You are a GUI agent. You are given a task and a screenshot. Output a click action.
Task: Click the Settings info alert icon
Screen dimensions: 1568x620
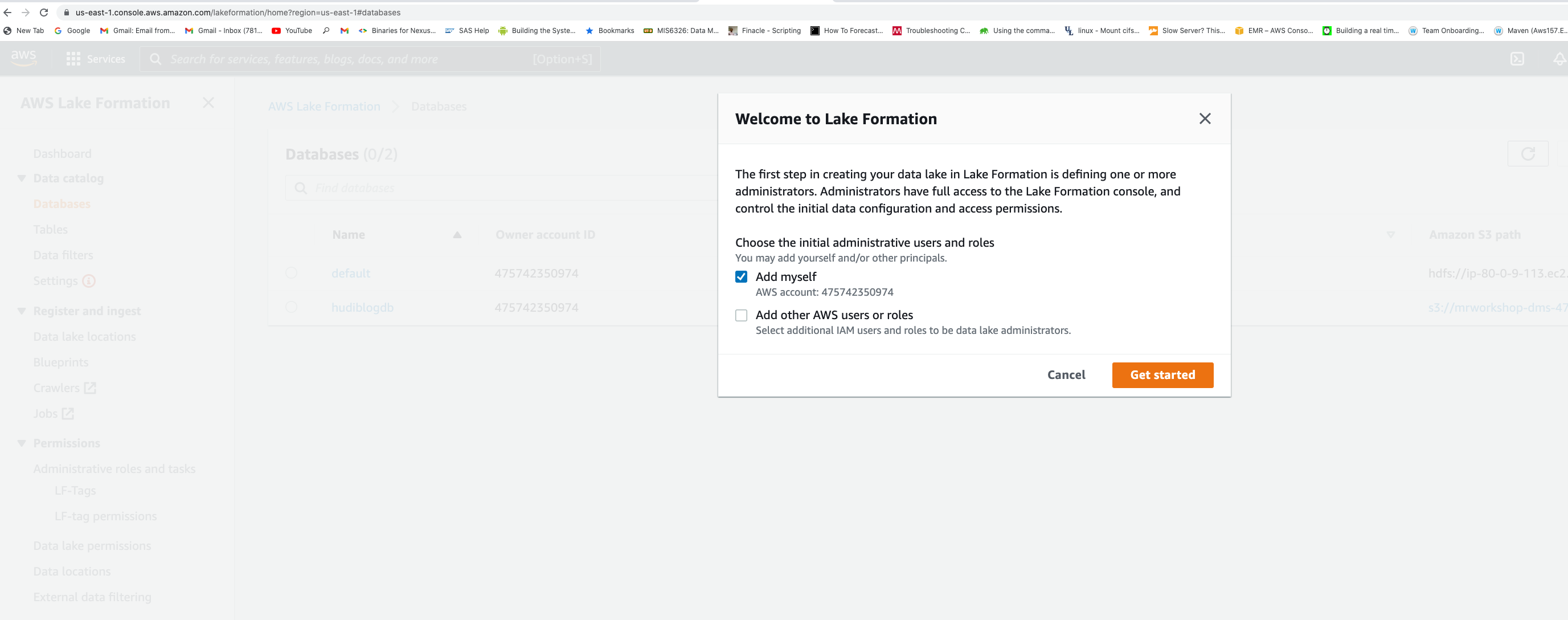click(89, 281)
